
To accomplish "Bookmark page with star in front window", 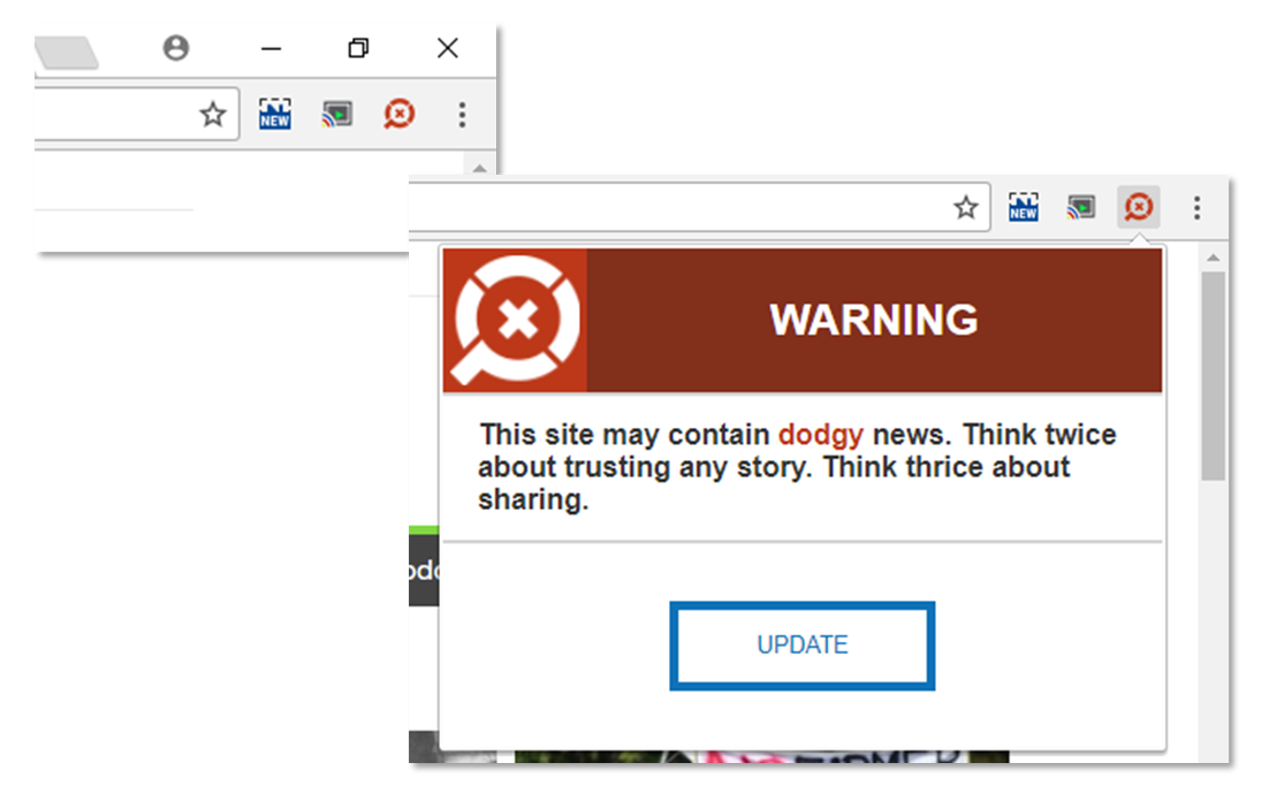I will coord(965,208).
